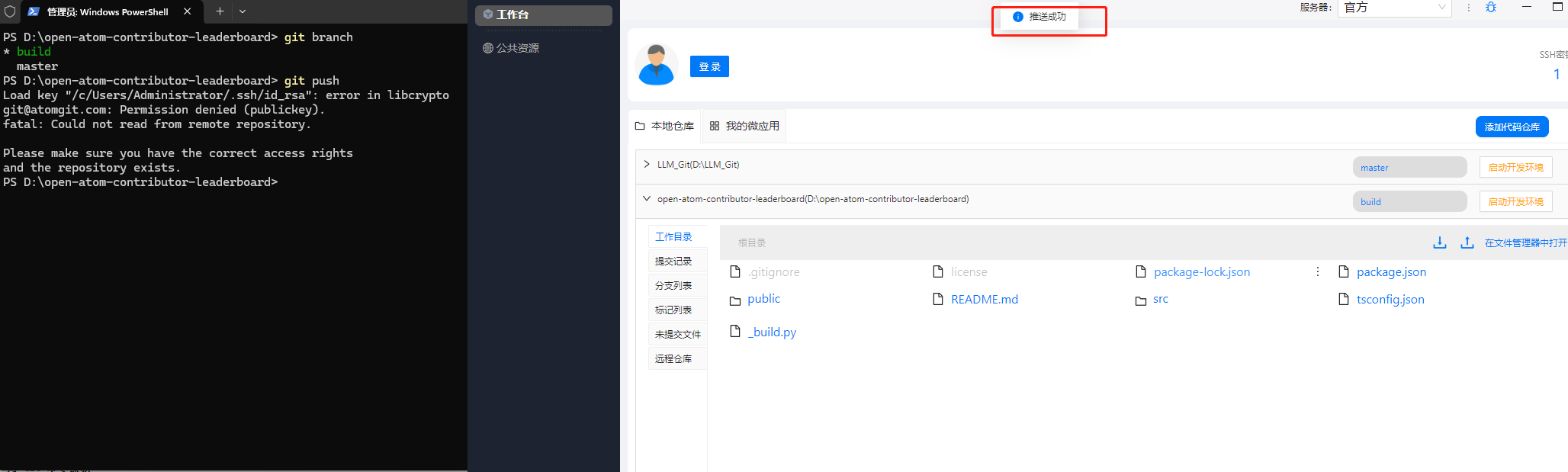This screenshot has height=472, width=1568.
Task: Select the 标记列表 side tab
Action: pyautogui.click(x=677, y=310)
